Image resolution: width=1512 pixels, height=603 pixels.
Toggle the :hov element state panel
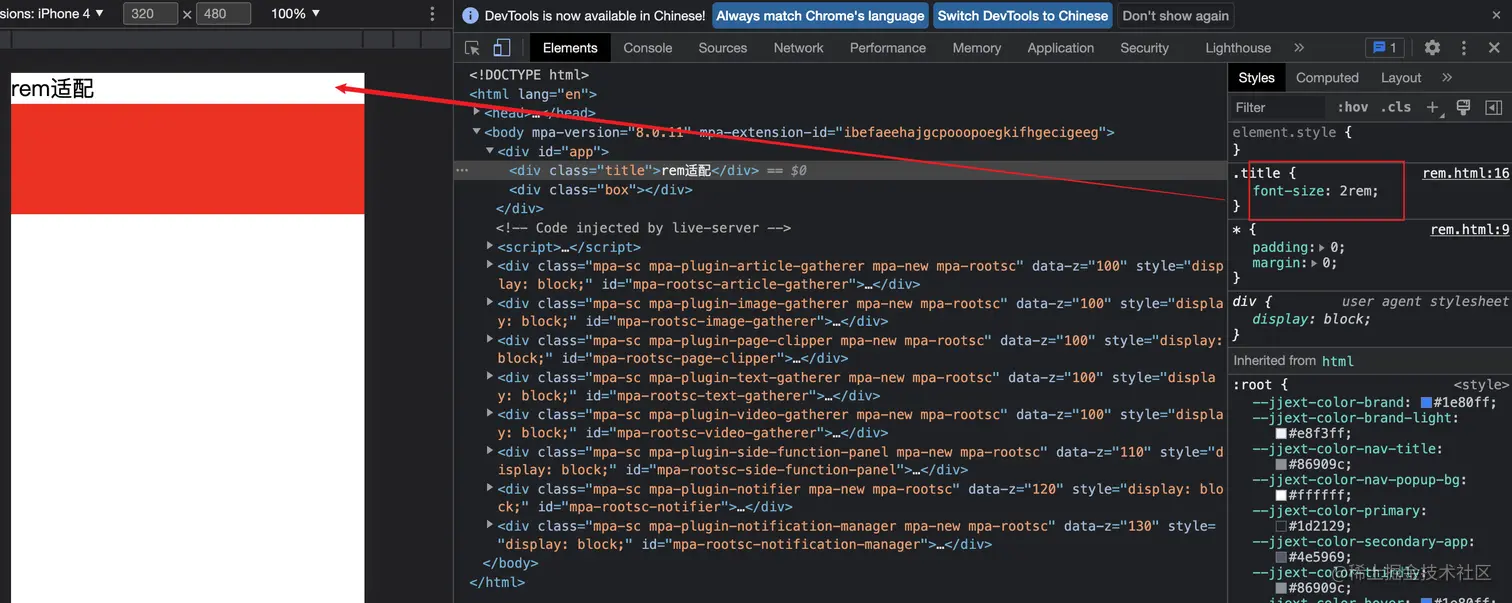(x=1353, y=107)
